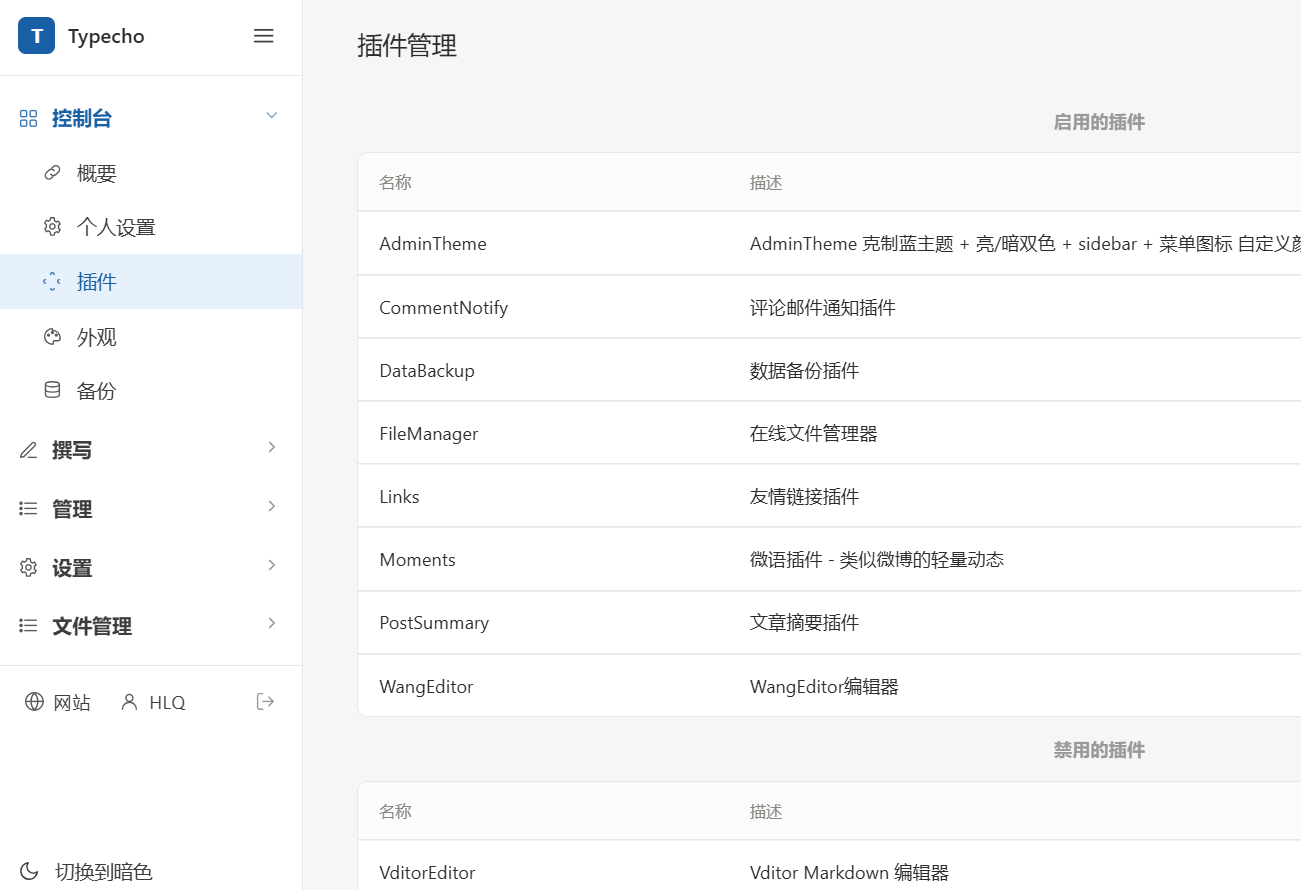Click the CommentNotify plugin name
Viewport: 1301px width, 890px height.
tap(444, 308)
